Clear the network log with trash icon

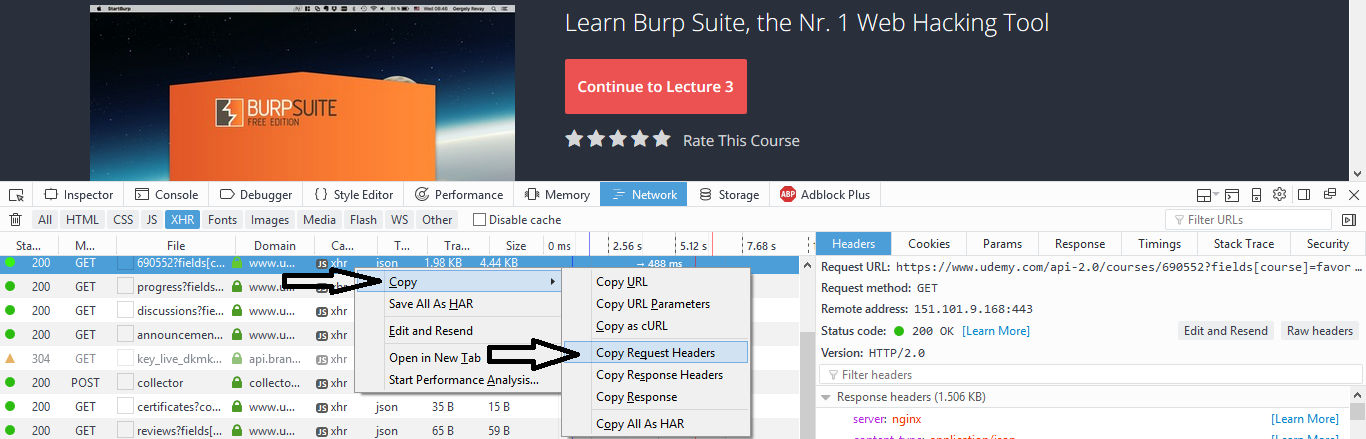click(x=16, y=220)
